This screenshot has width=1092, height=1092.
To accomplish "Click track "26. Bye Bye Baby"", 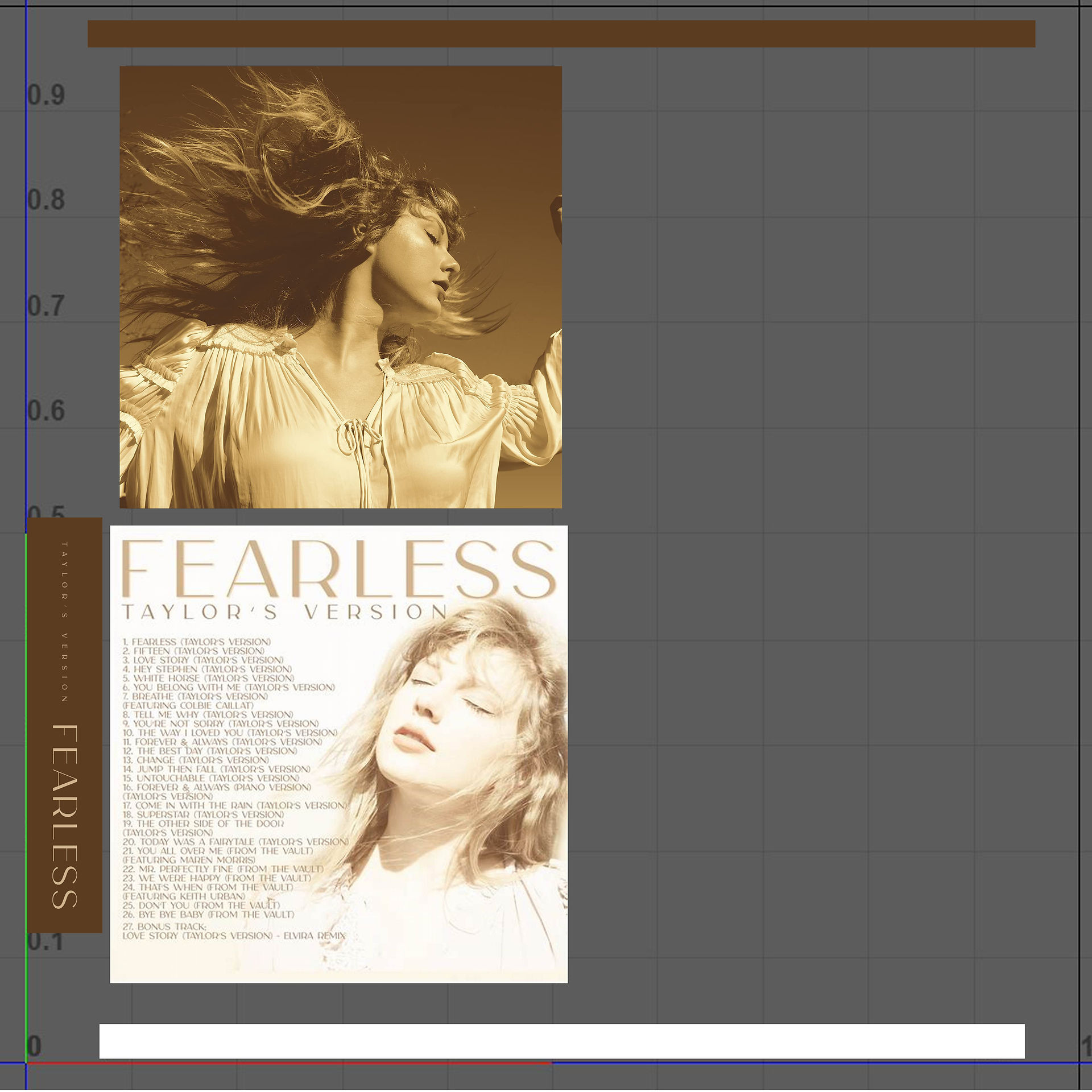I will [208, 915].
